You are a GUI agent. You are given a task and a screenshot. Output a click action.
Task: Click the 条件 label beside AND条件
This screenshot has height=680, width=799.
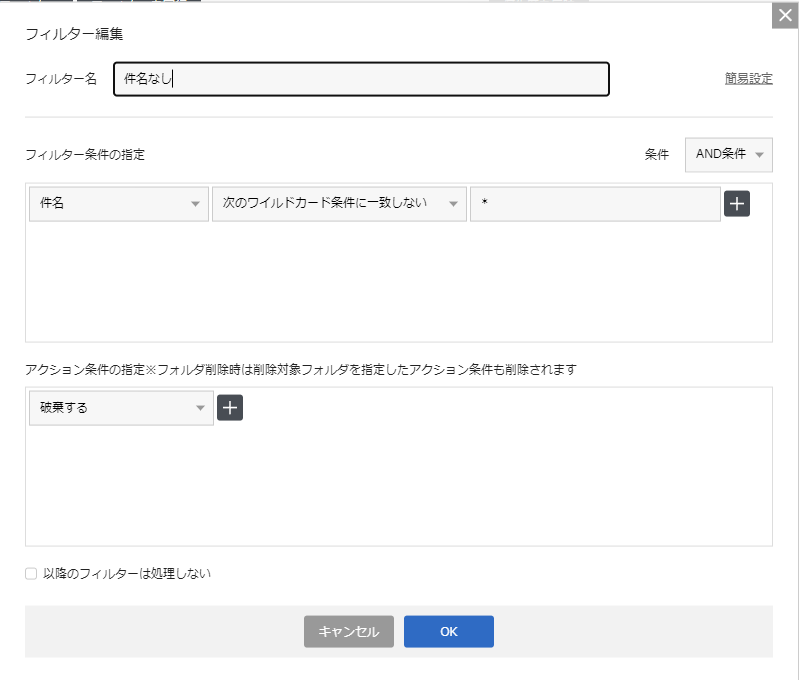(x=656, y=155)
